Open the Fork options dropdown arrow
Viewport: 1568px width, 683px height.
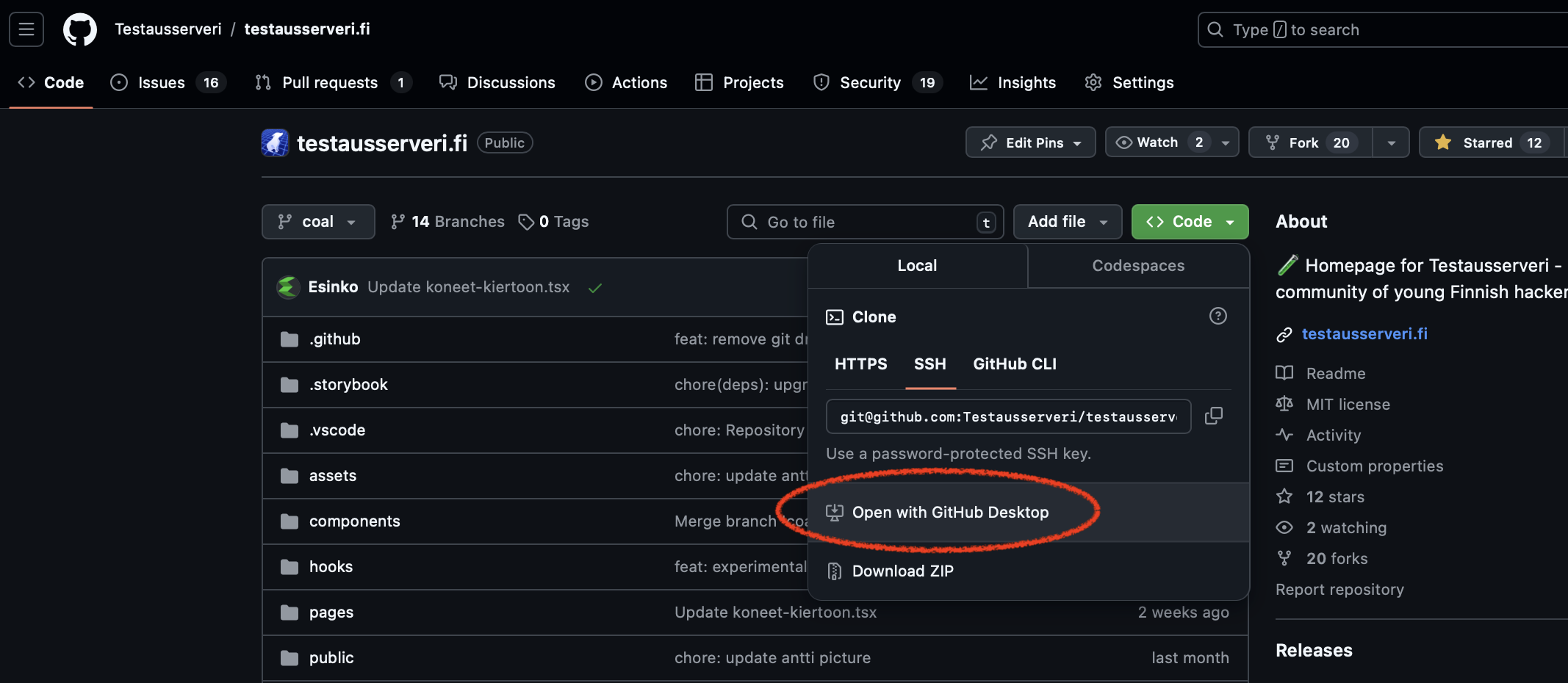[x=1391, y=142]
